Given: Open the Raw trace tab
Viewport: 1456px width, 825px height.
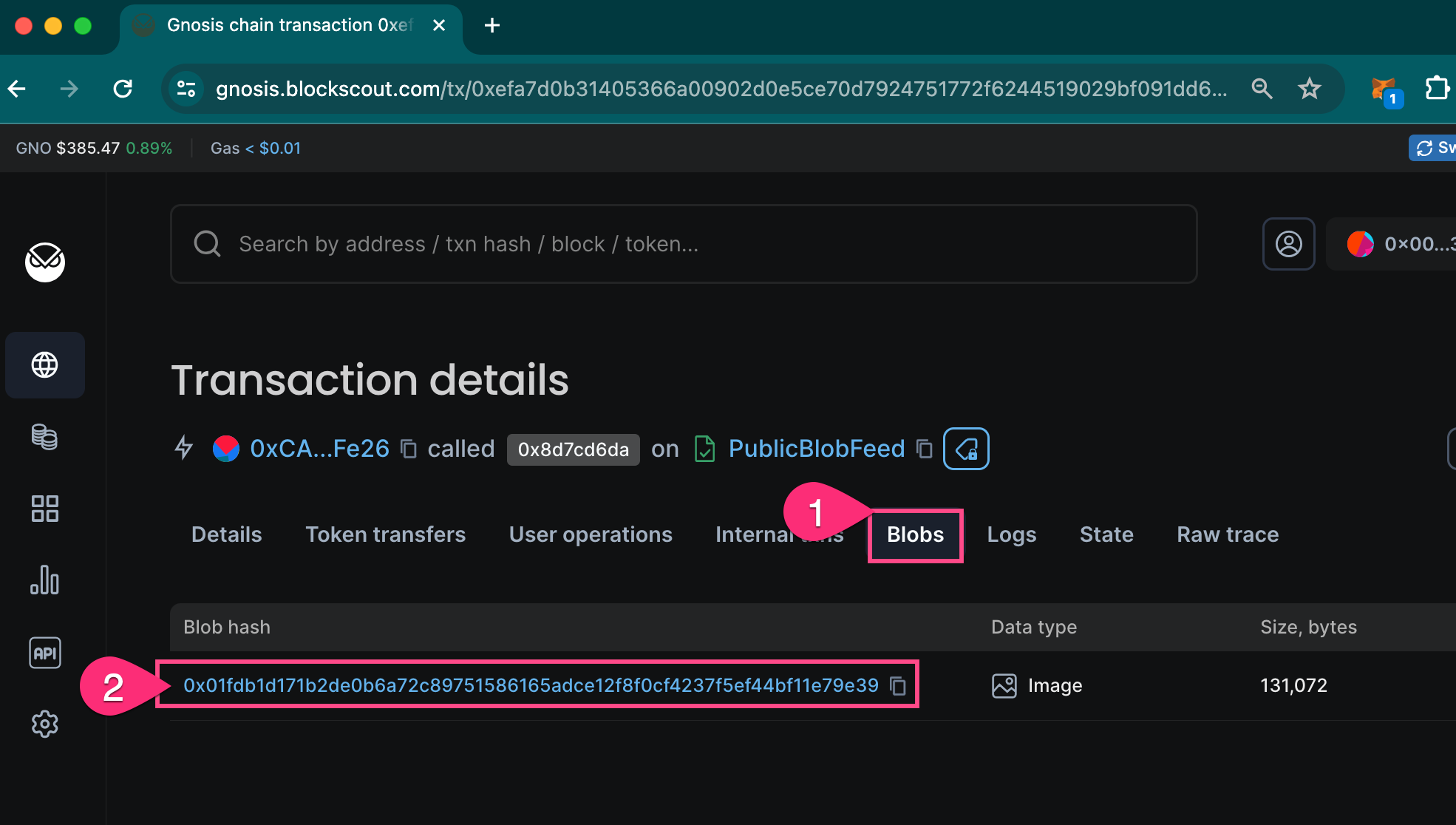Looking at the screenshot, I should point(1227,534).
